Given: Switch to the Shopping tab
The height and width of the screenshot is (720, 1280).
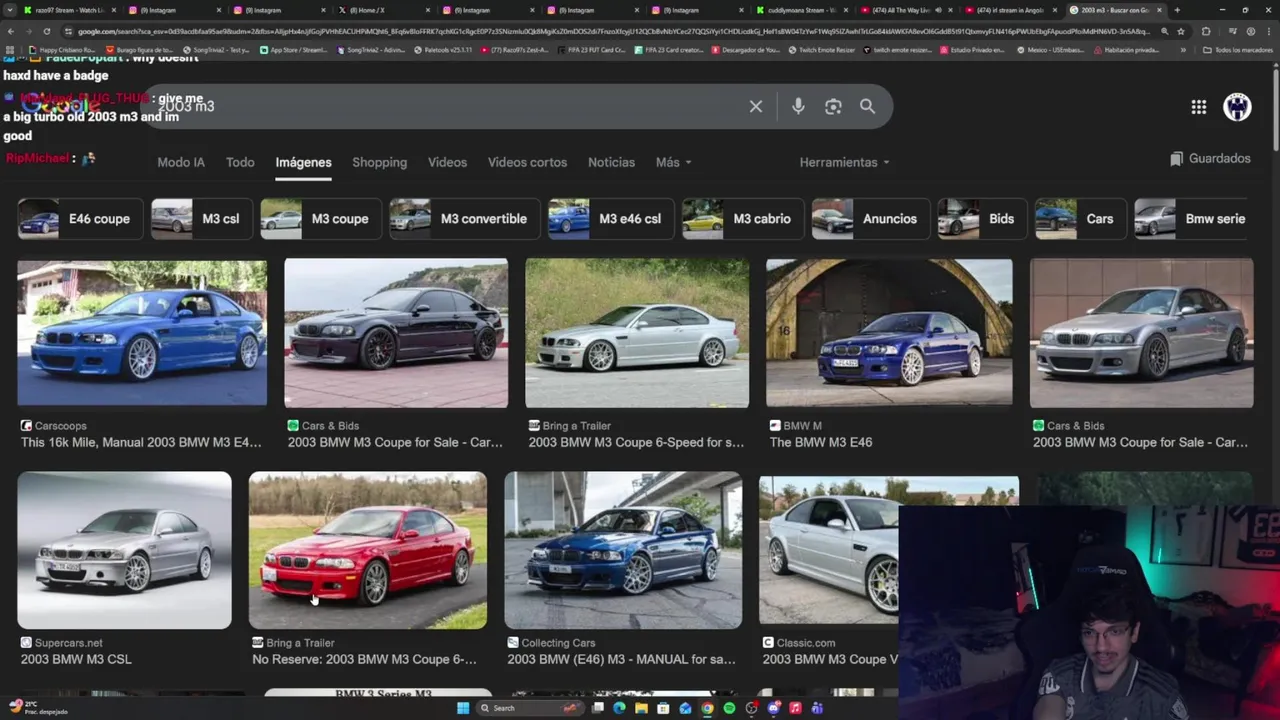Looking at the screenshot, I should [379, 162].
